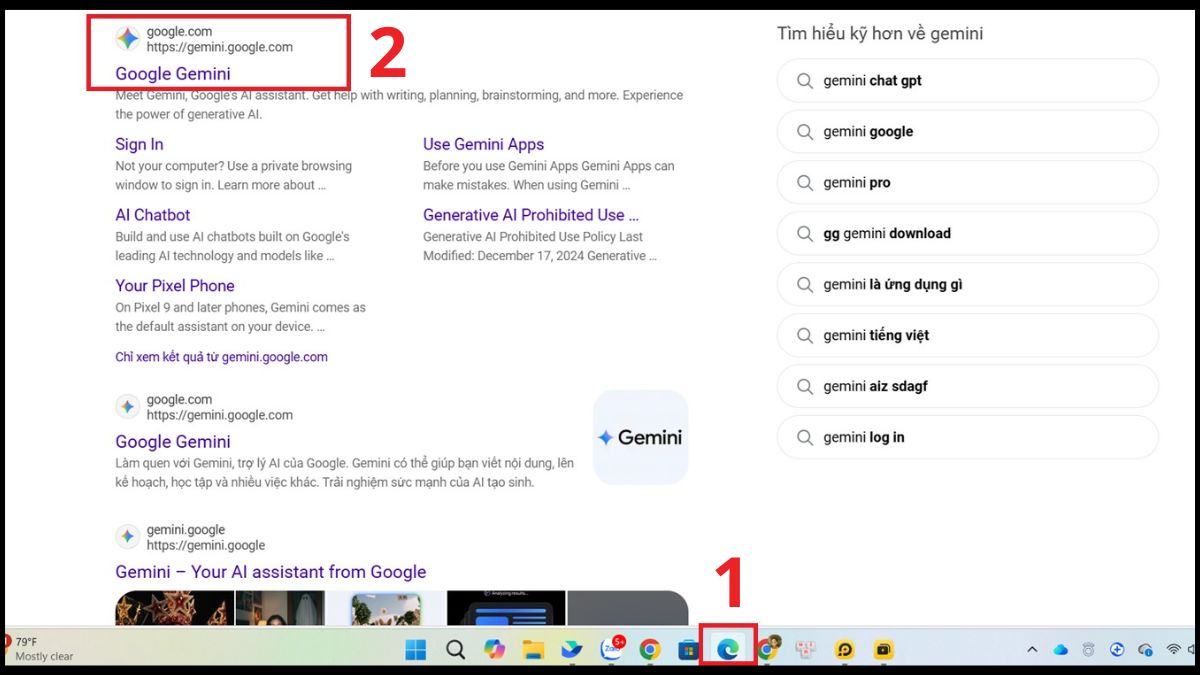Click heading 'Tìm hiểu kỹ hơn về gemini'
The height and width of the screenshot is (675, 1200).
[x=880, y=33]
